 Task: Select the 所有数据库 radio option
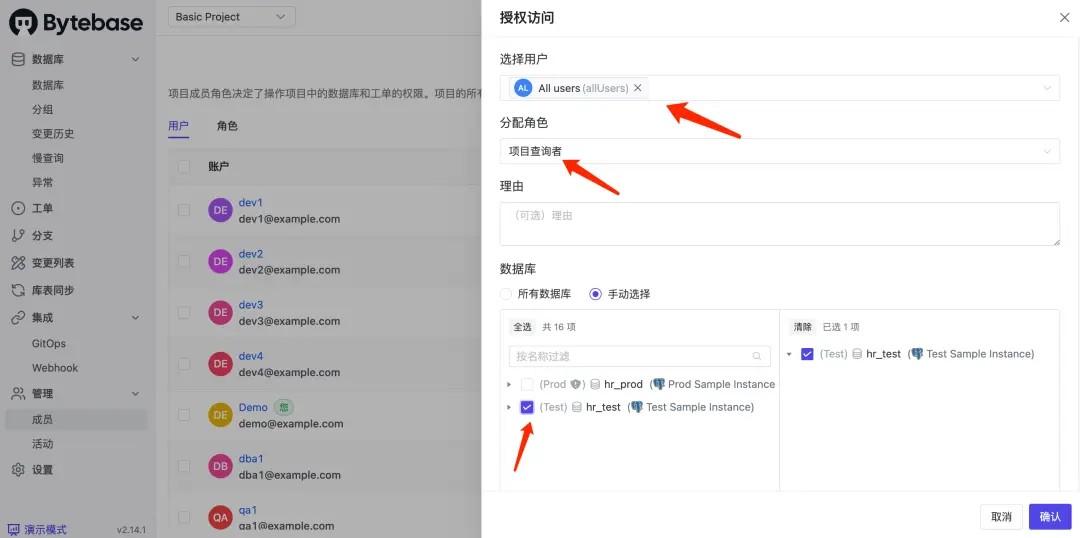(506, 294)
